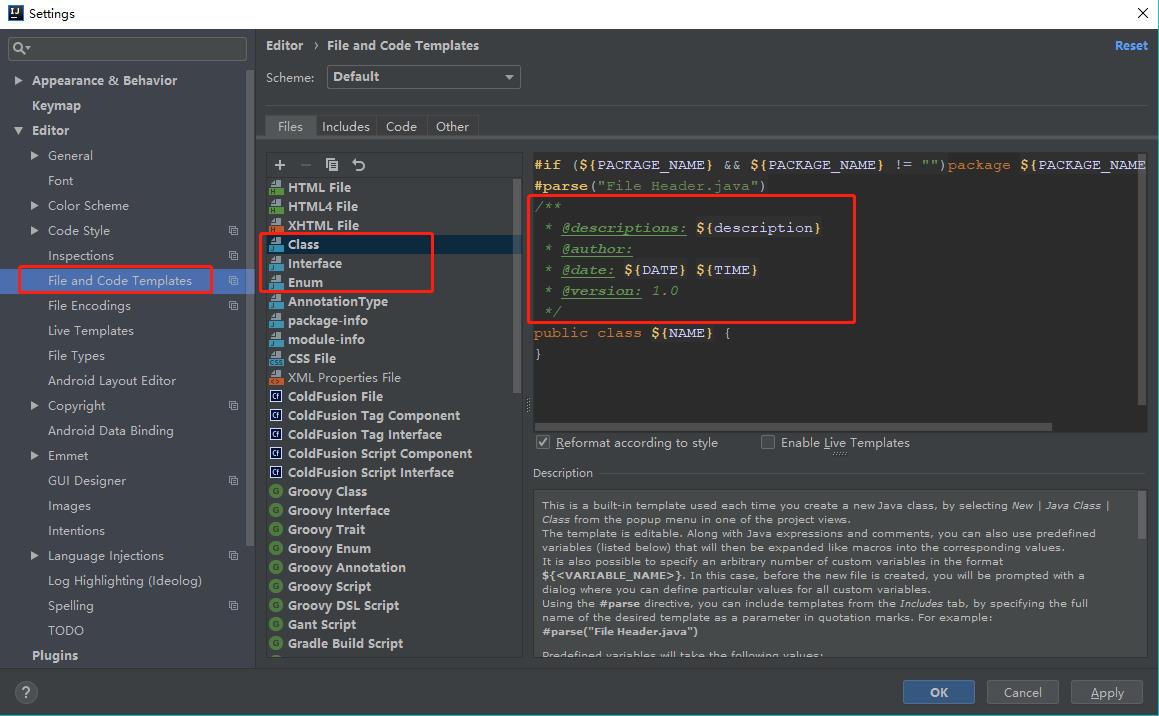
Task: Switch to the Files tab
Action: (290, 126)
